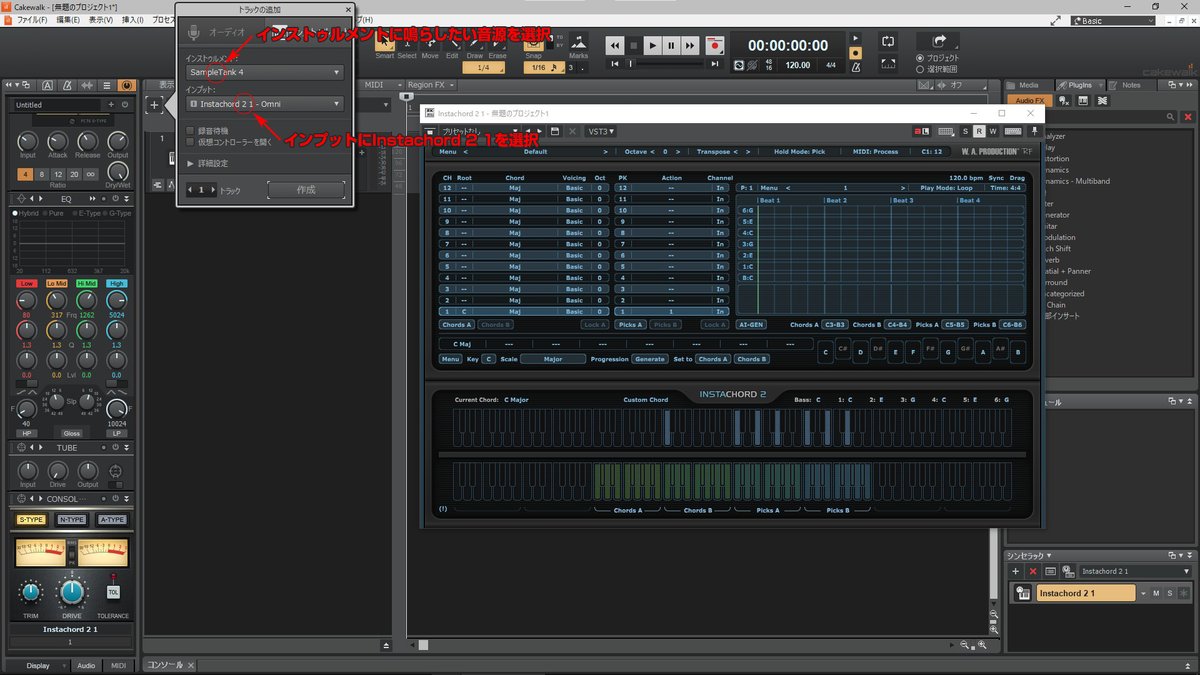Open the 表示 menu
This screenshot has height=675, width=1200.
[x=101, y=20]
